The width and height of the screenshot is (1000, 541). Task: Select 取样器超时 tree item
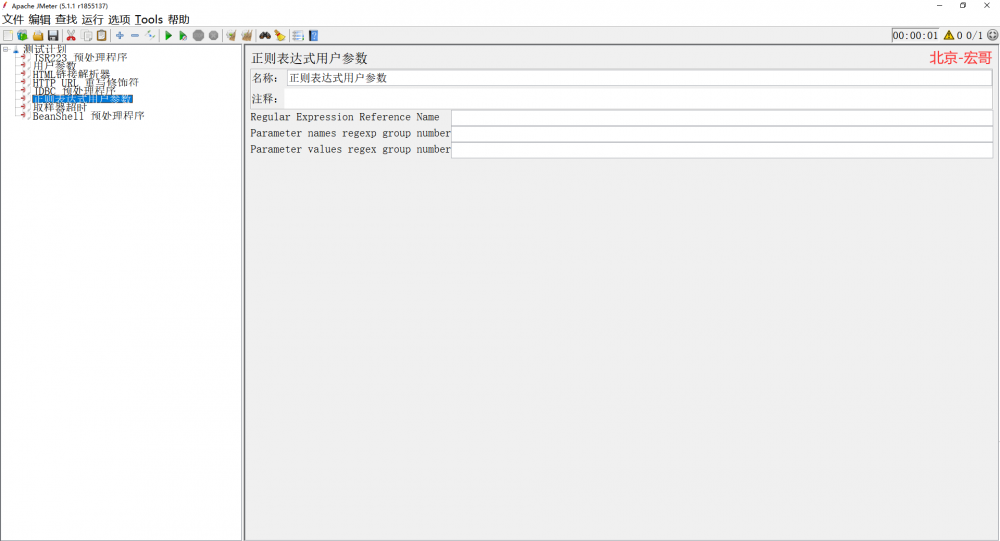coord(59,107)
